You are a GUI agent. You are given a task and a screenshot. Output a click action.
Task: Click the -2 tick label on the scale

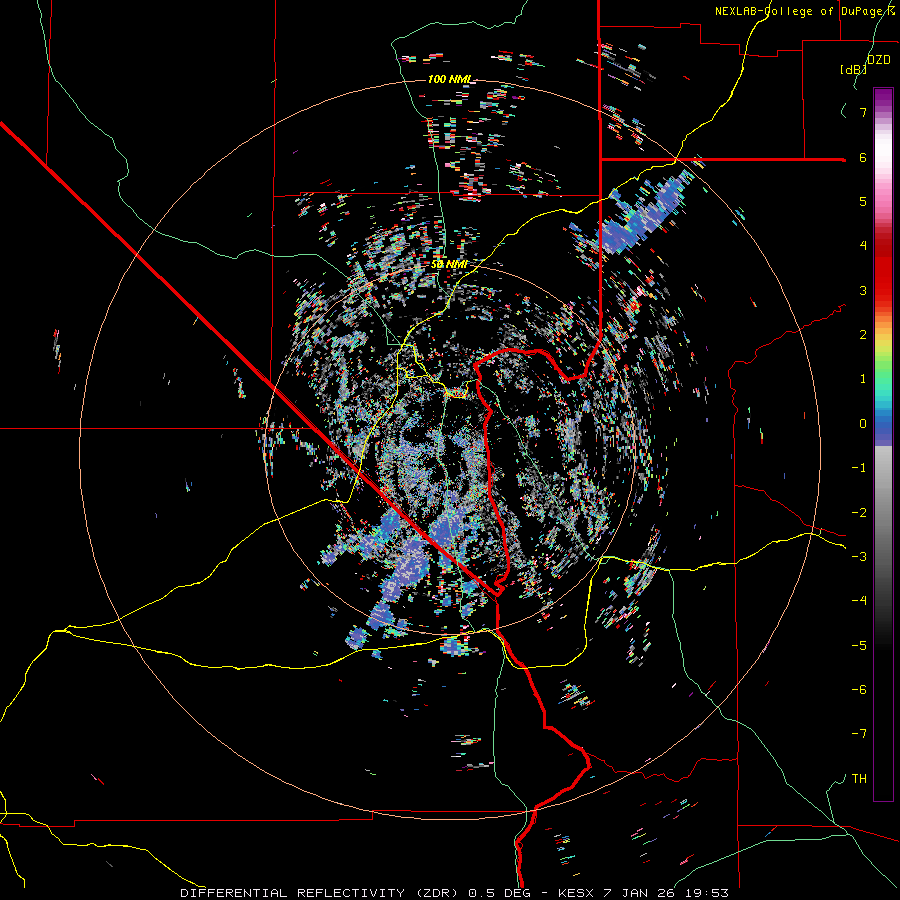[859, 513]
